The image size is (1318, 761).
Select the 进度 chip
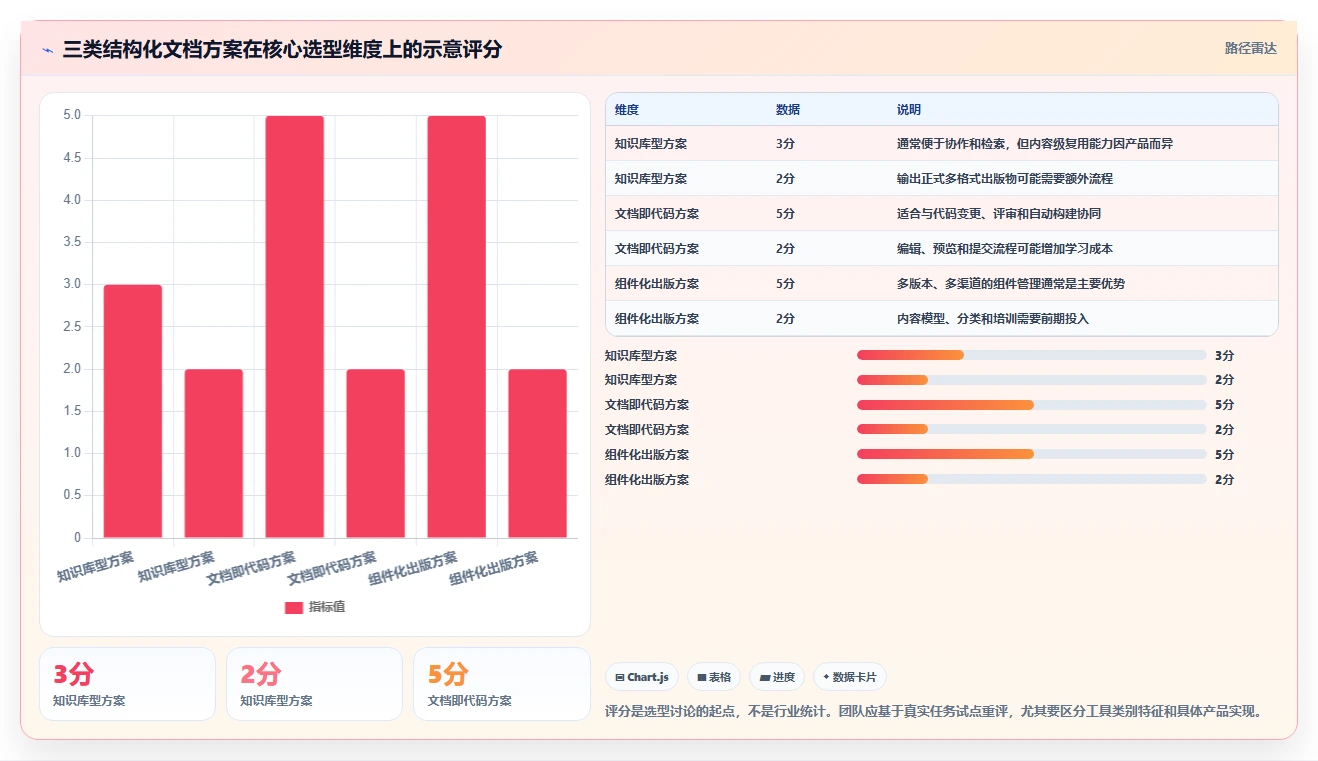(777, 677)
